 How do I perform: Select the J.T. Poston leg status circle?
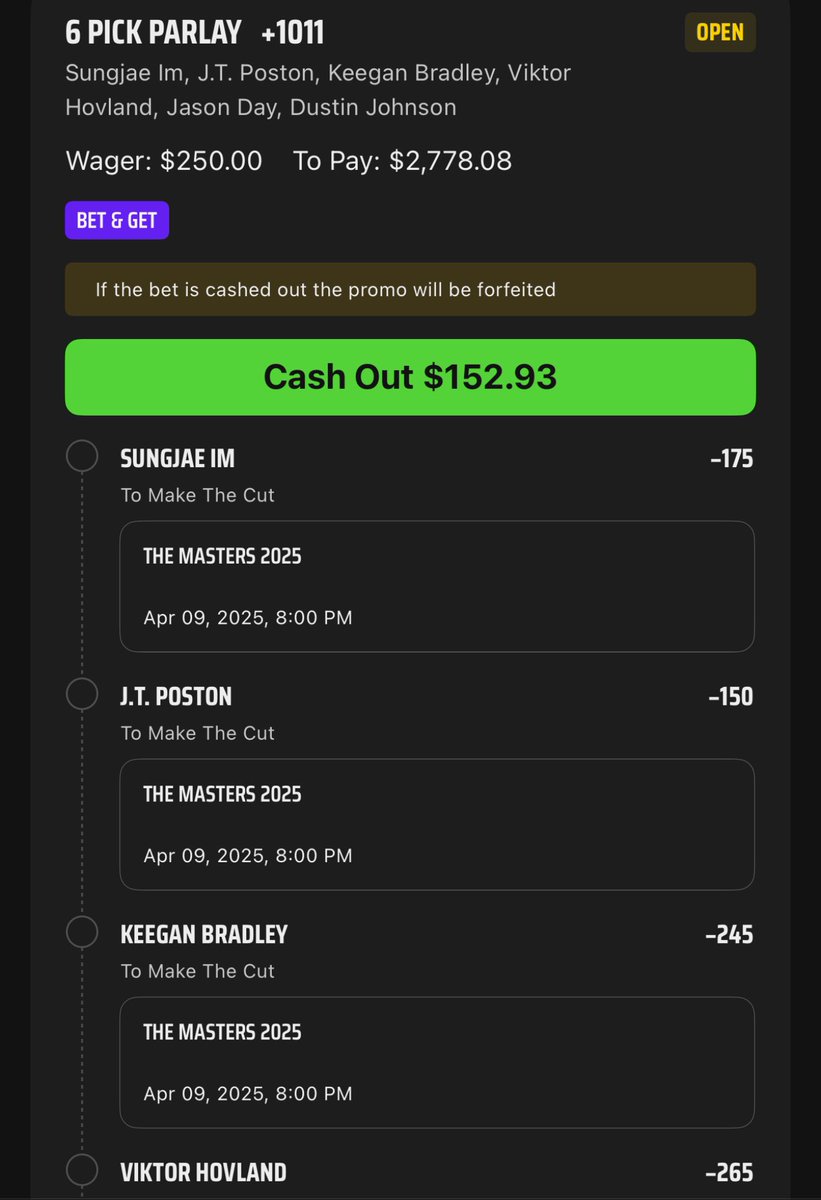pyautogui.click(x=82, y=694)
